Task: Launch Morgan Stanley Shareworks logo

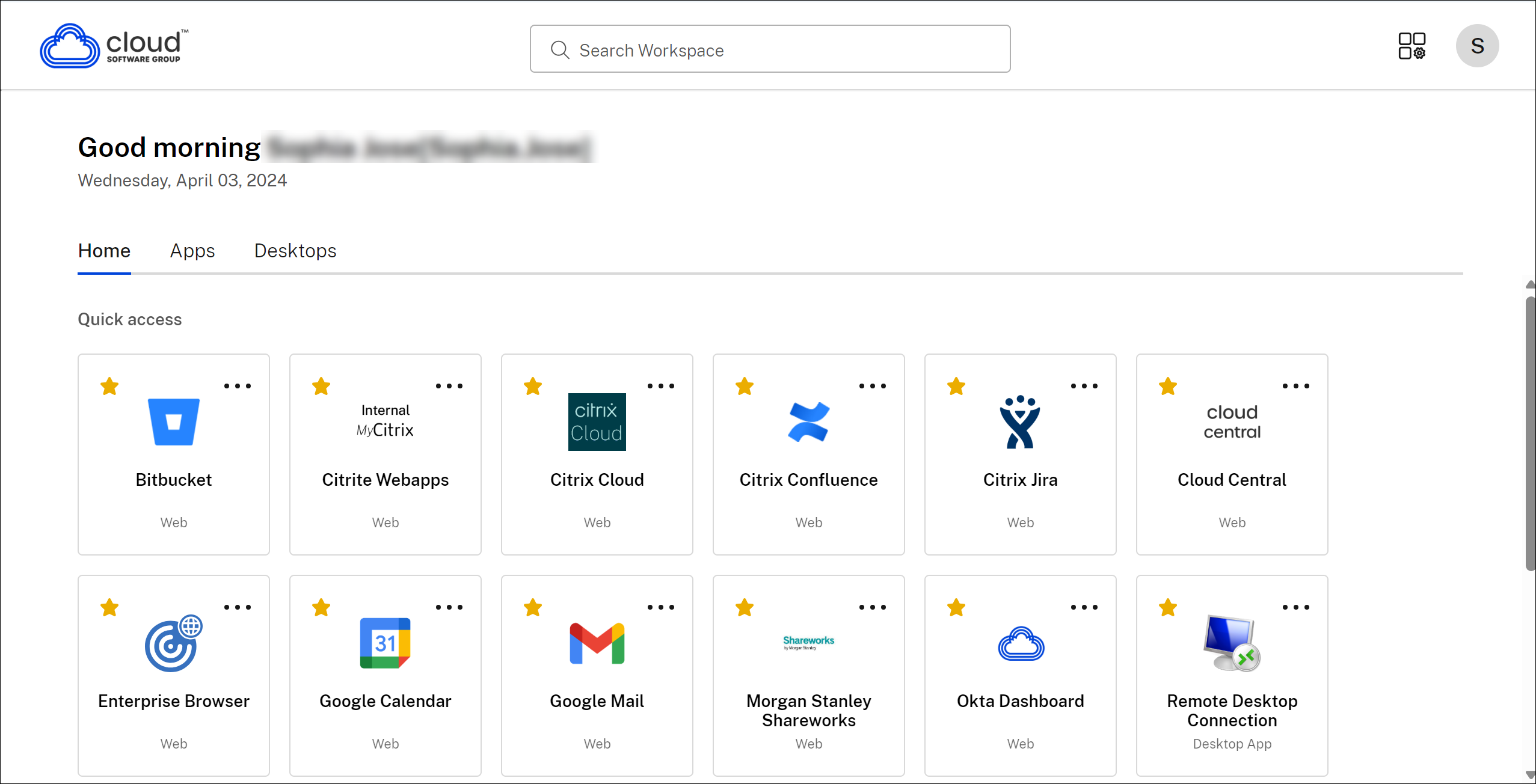Action: [x=808, y=643]
